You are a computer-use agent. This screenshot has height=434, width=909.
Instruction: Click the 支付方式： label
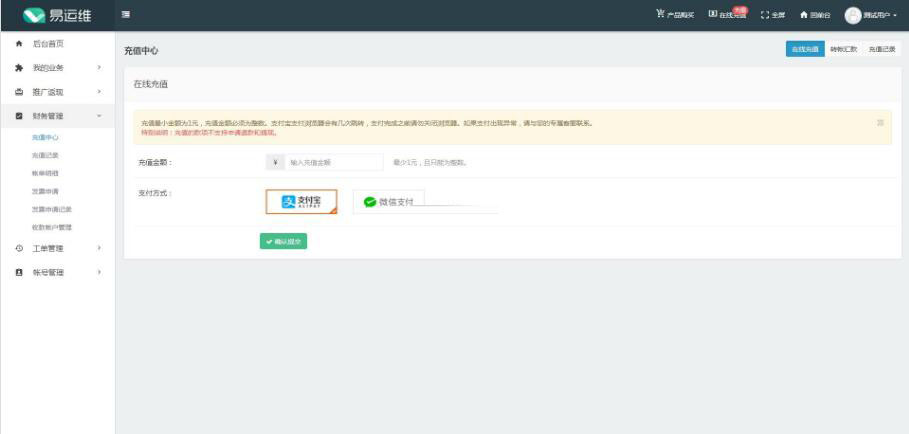[x=155, y=193]
